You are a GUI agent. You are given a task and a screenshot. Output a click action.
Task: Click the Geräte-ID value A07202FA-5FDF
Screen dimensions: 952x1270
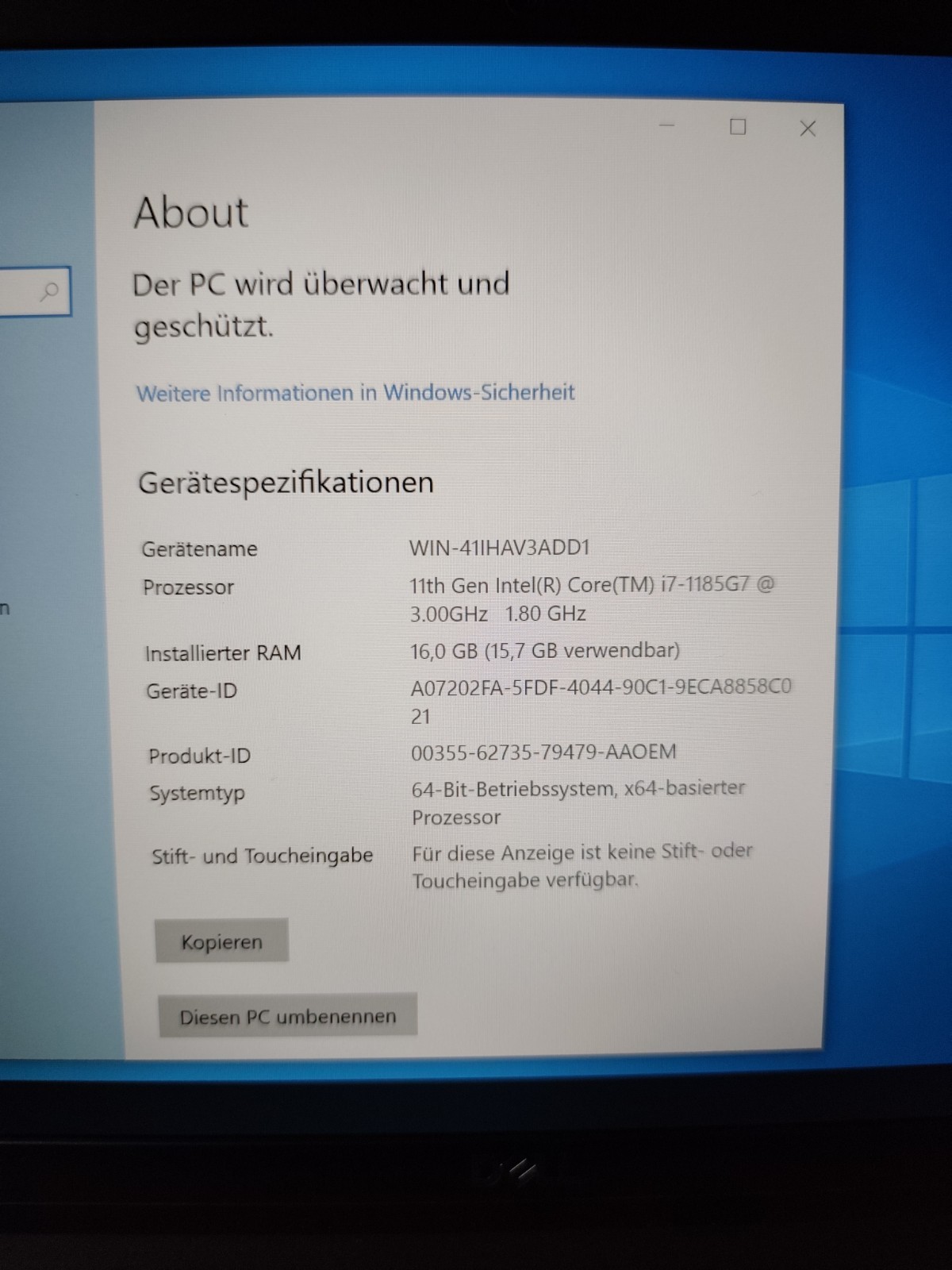click(x=601, y=701)
